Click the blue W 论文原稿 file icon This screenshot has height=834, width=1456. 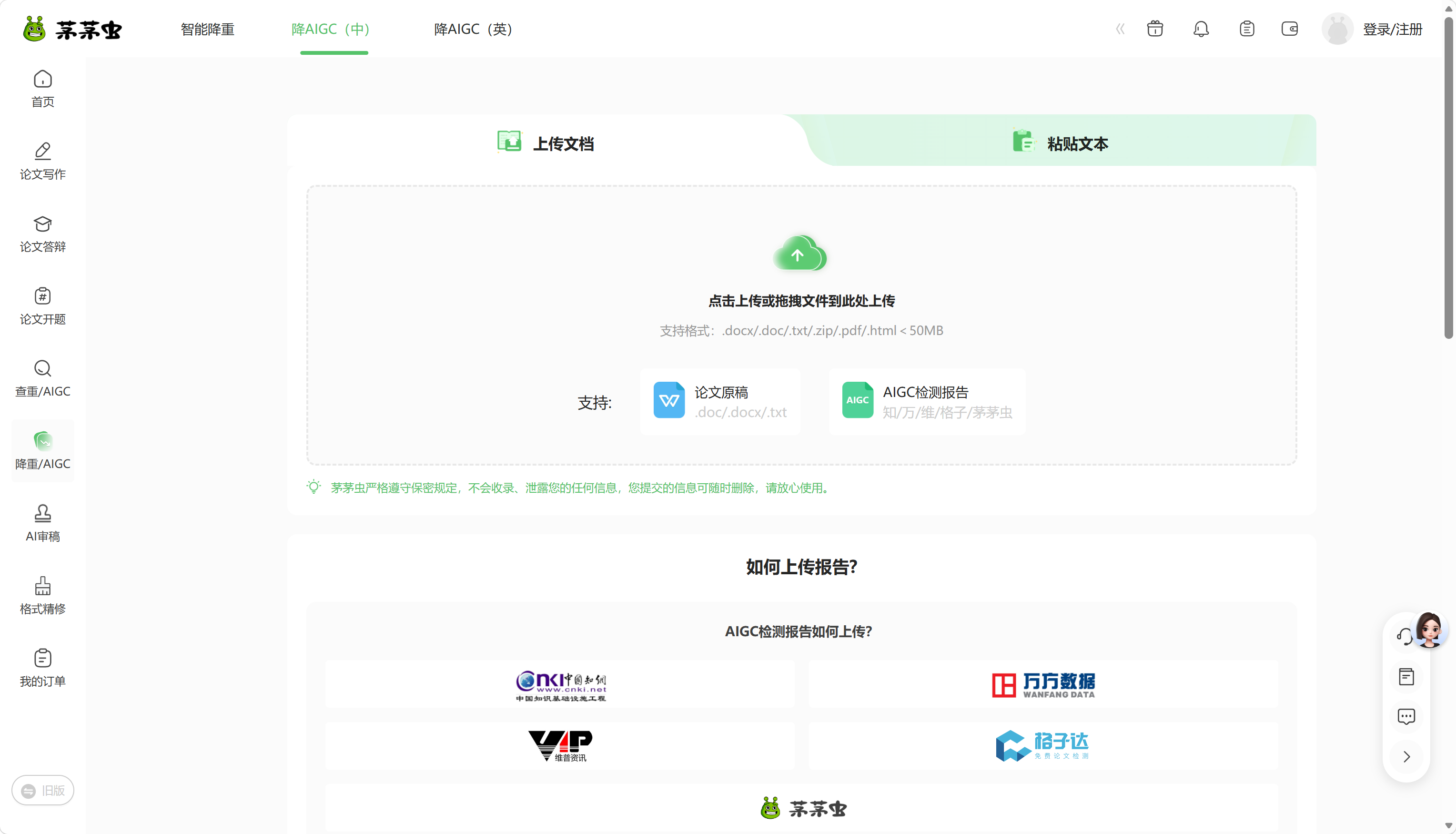(669, 400)
